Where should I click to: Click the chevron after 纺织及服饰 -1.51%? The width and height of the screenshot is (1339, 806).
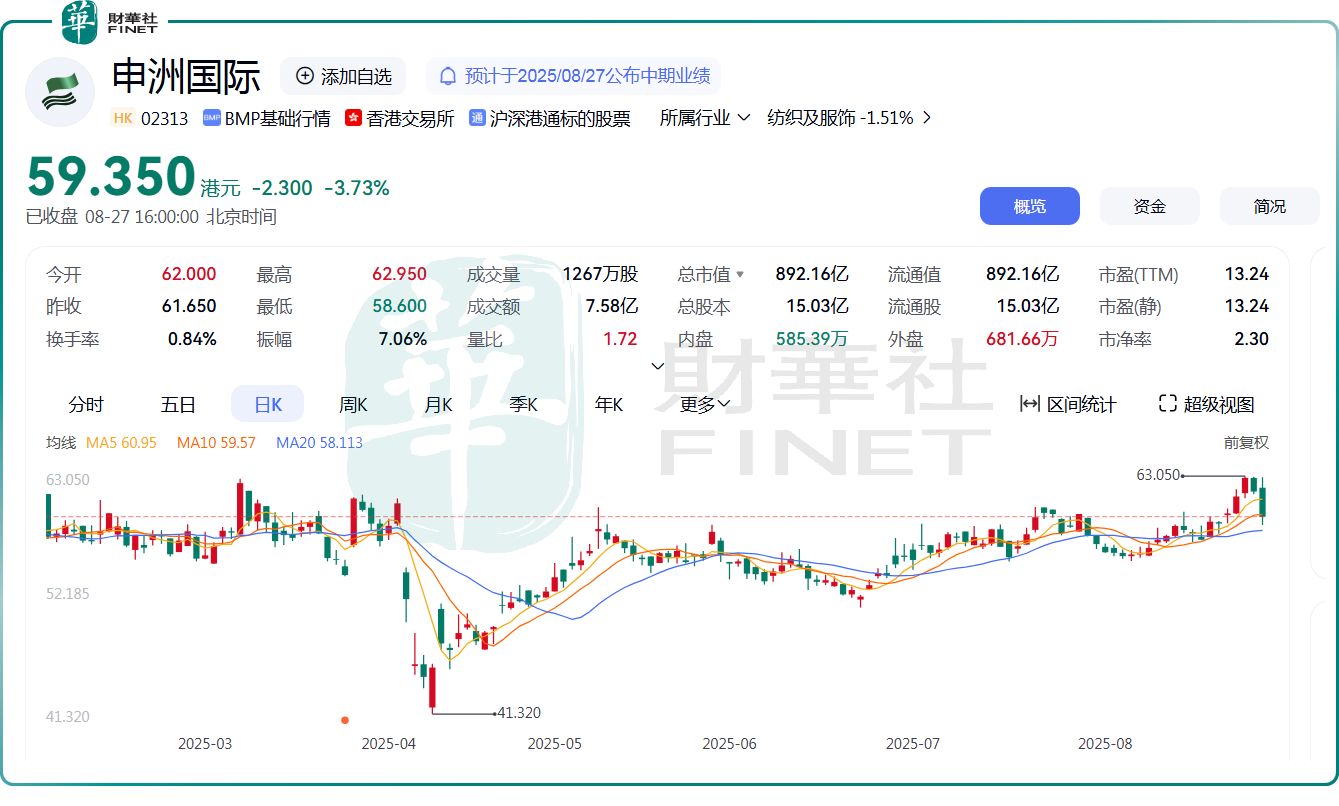(927, 118)
